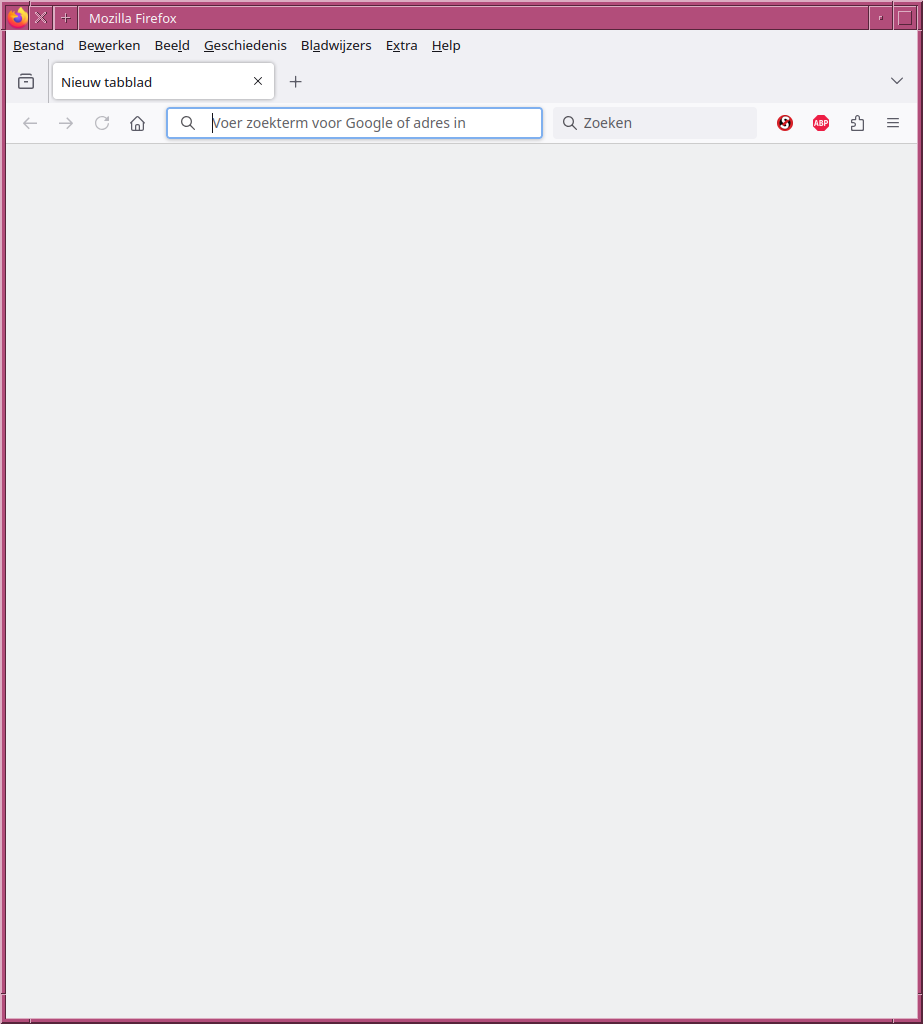Image resolution: width=923 pixels, height=1024 pixels.
Task: Open recent browsing view icon left of tabs
Action: click(26, 82)
